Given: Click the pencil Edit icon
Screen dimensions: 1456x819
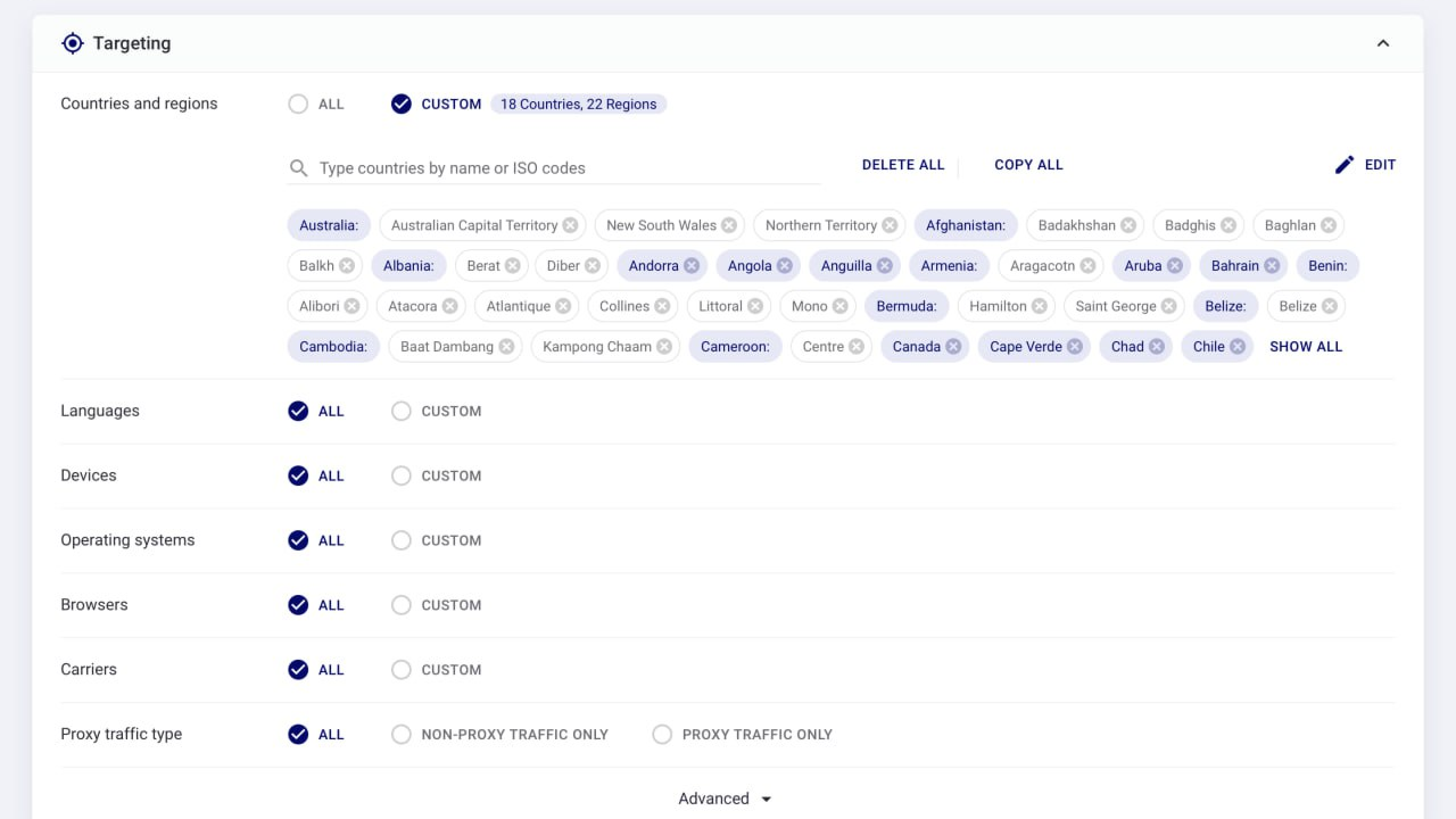Looking at the screenshot, I should pyautogui.click(x=1345, y=165).
